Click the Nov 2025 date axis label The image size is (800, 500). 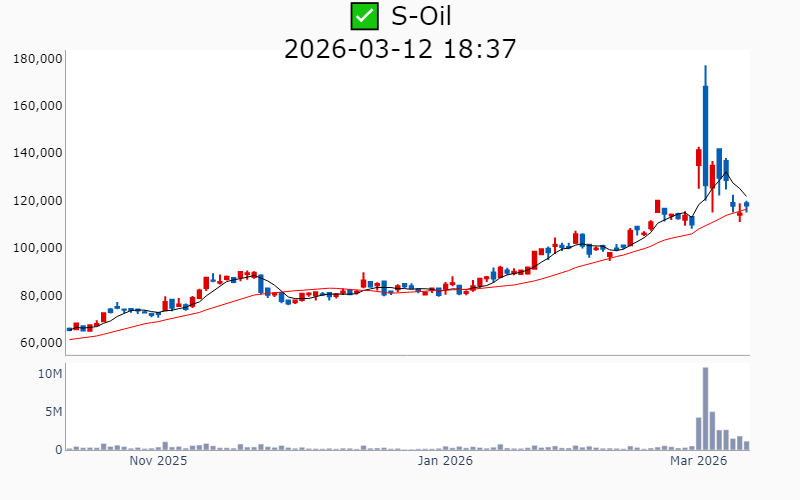[x=158, y=461]
